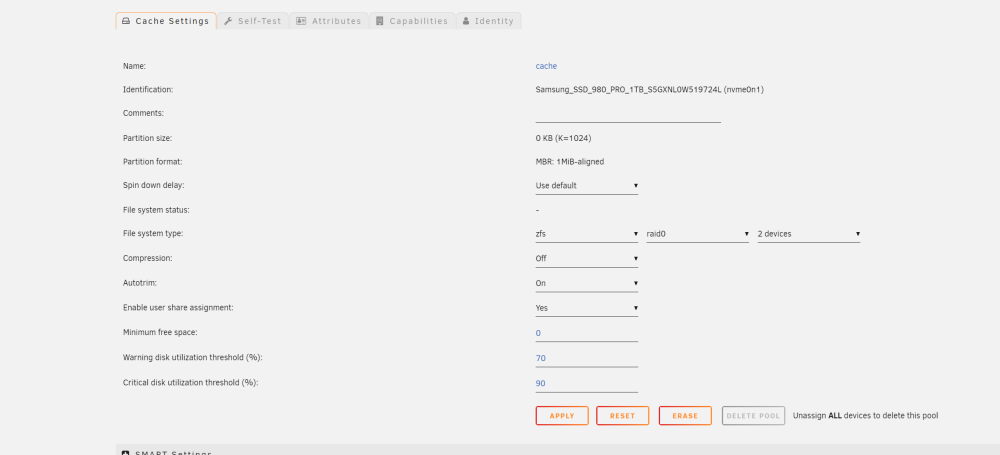
Task: Open the Cache Settings tab
Action: [x=166, y=20]
